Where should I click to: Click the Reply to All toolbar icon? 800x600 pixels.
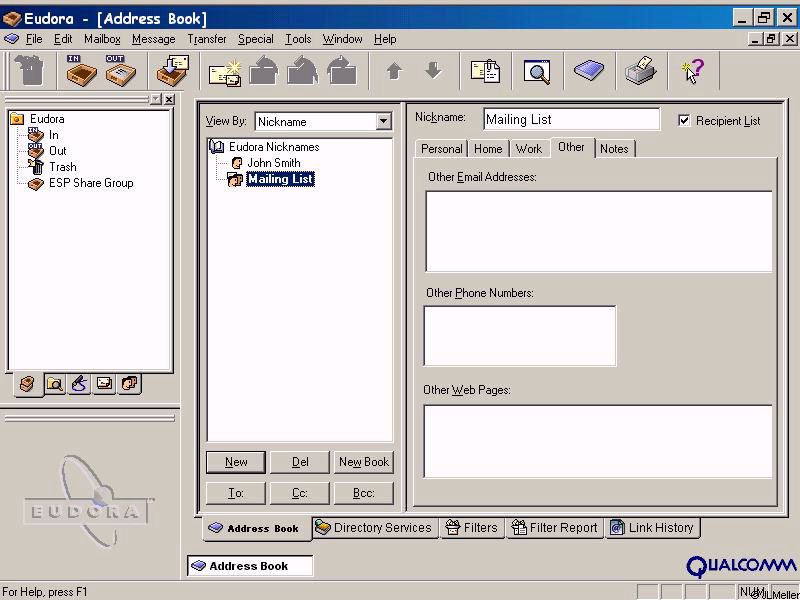coord(303,71)
